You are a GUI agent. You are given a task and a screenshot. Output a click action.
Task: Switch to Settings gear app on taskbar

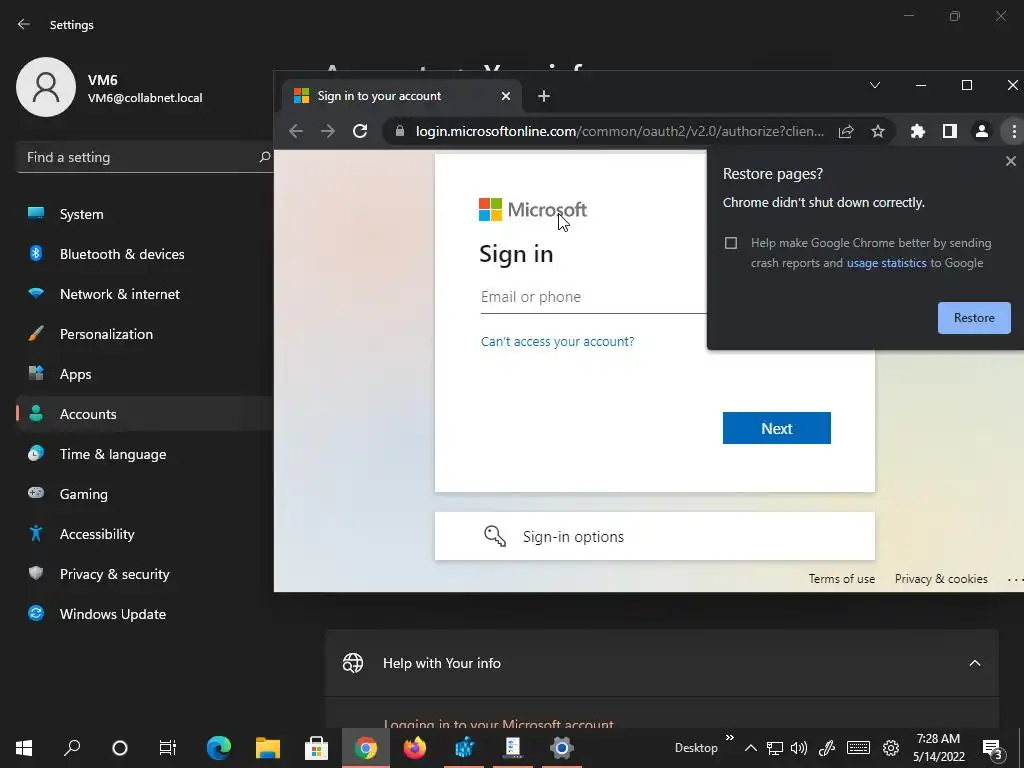click(x=562, y=748)
